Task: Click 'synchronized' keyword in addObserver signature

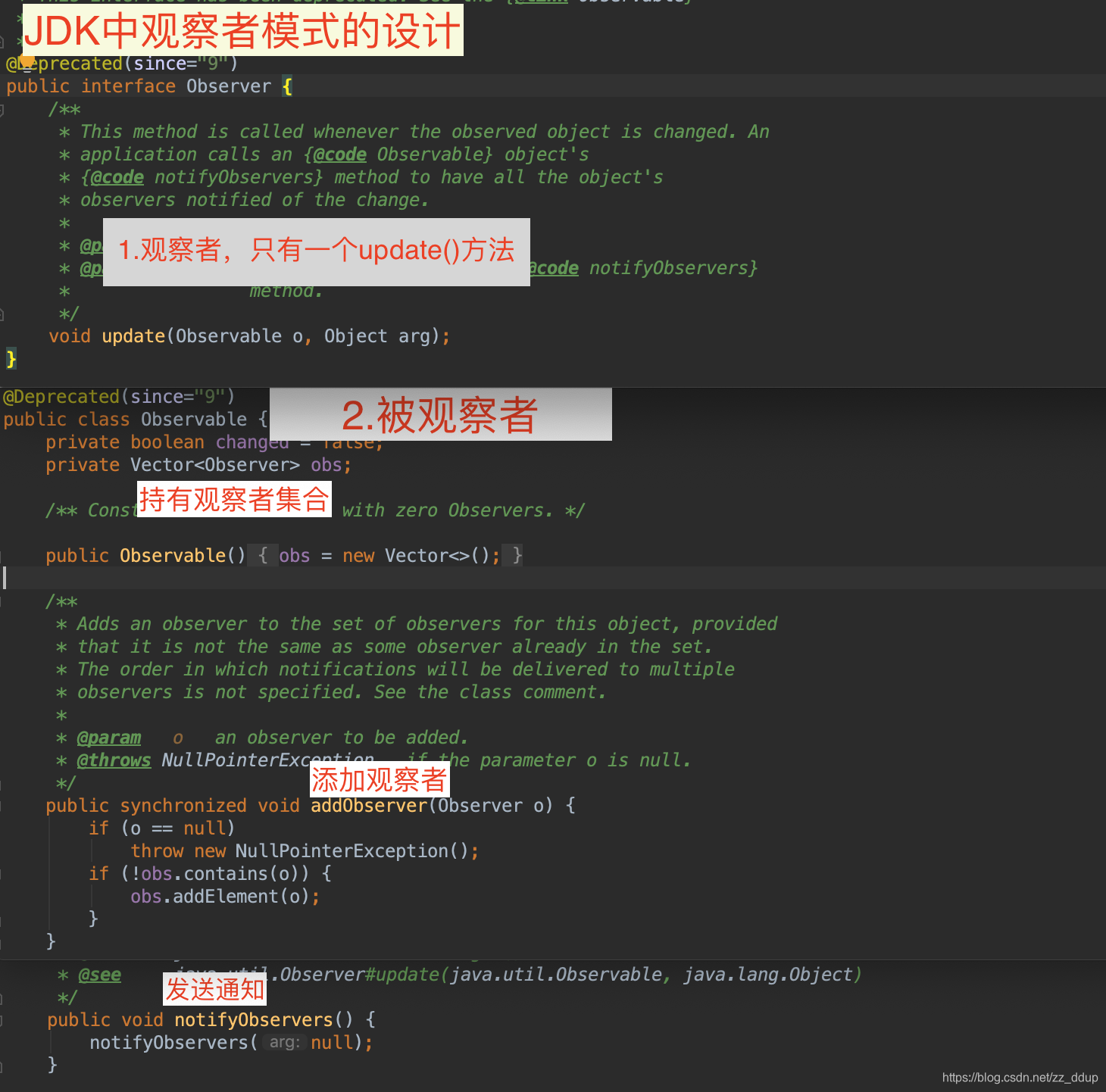Action: pyautogui.click(x=183, y=806)
